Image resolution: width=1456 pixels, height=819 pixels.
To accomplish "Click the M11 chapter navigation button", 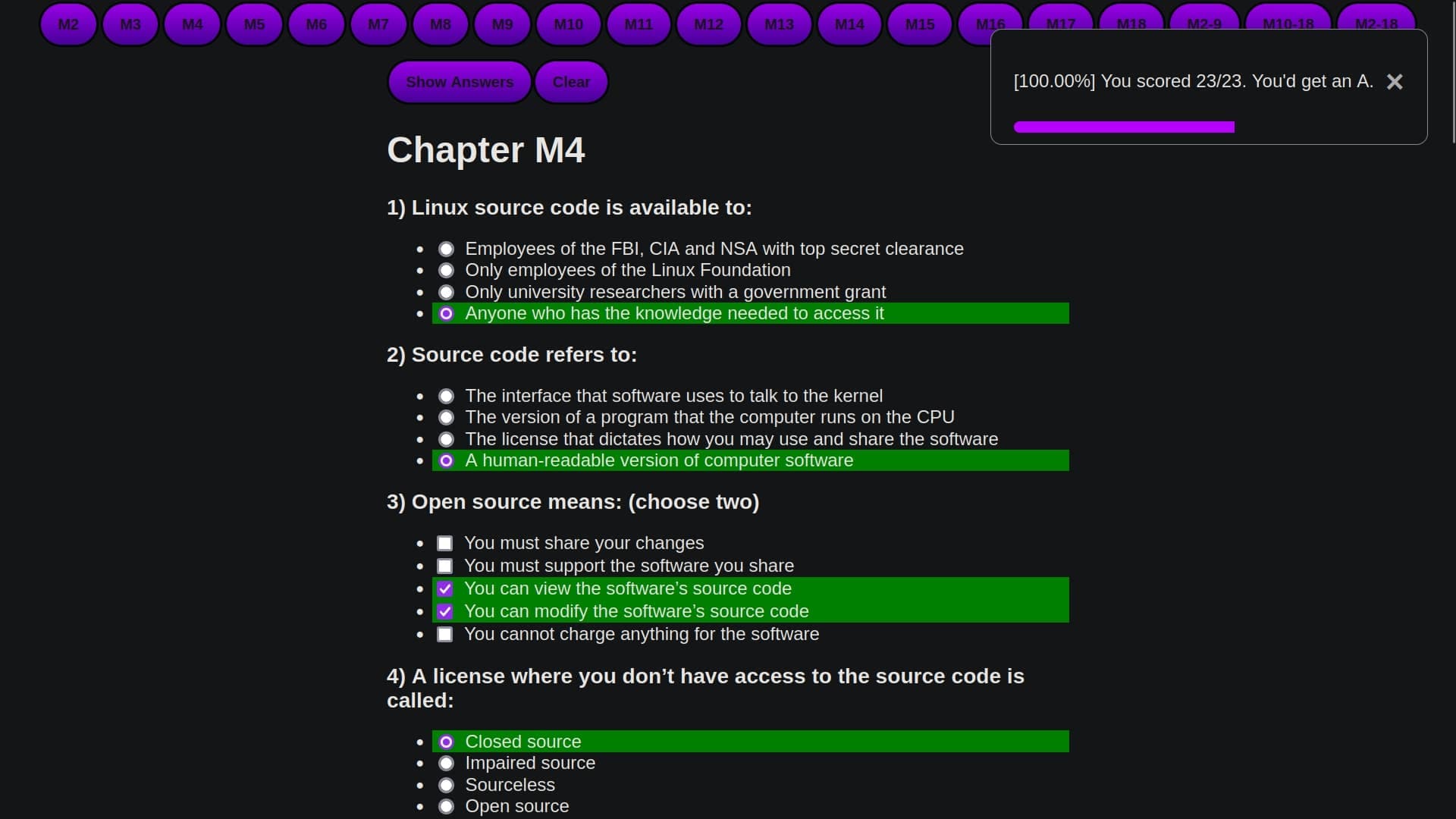I will pos(639,24).
